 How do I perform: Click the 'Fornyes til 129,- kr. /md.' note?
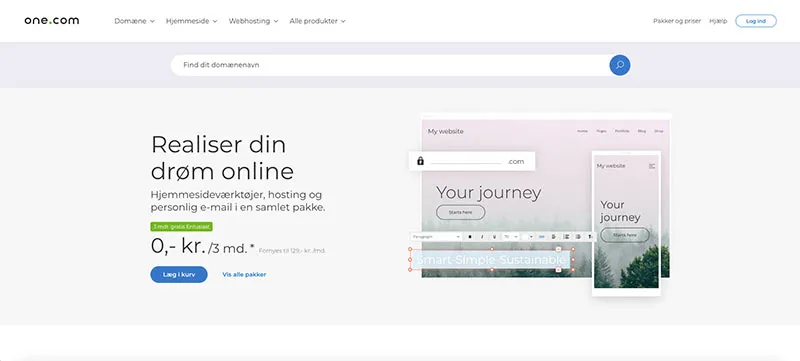[292, 250]
